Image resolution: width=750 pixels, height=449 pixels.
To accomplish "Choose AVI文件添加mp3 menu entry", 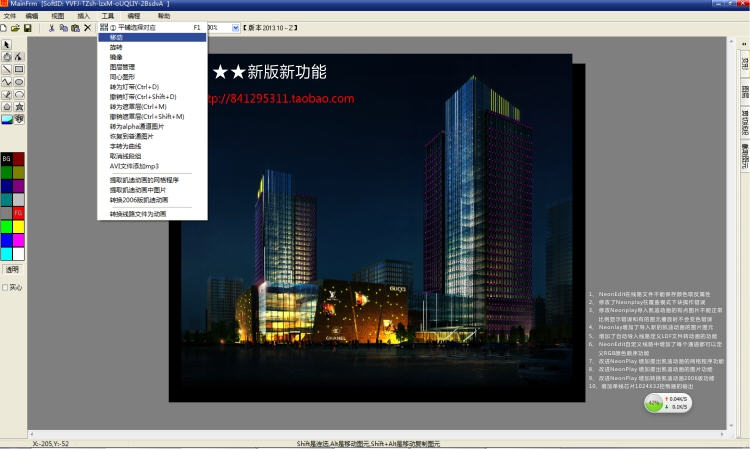I will coord(152,166).
